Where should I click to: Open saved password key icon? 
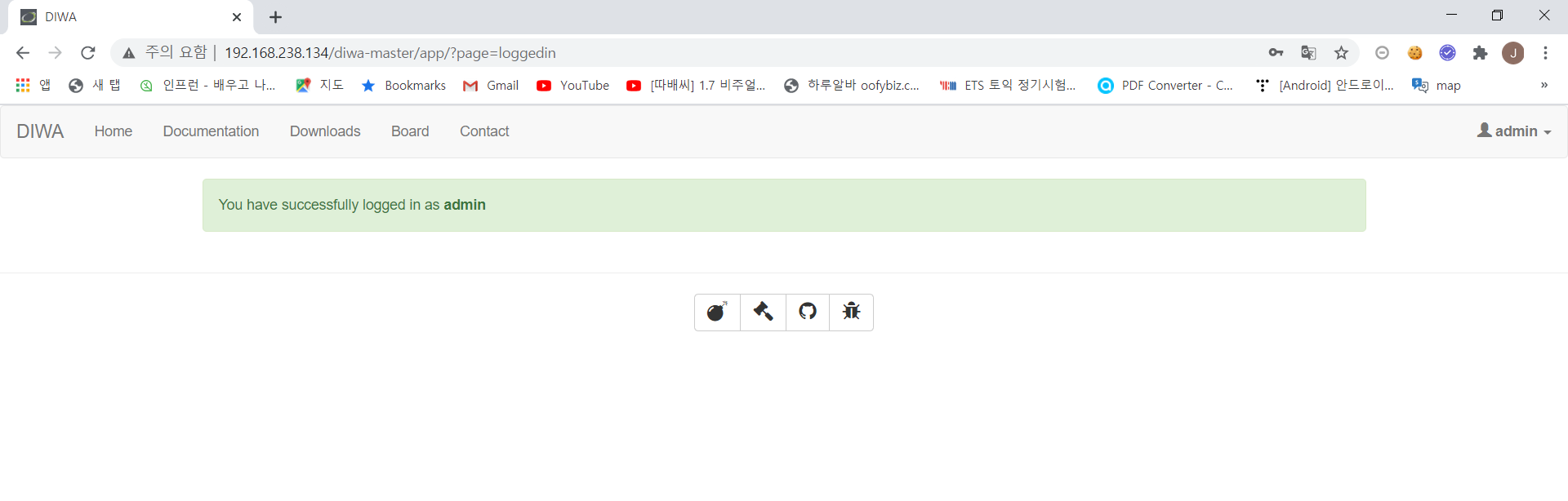pyautogui.click(x=1276, y=53)
